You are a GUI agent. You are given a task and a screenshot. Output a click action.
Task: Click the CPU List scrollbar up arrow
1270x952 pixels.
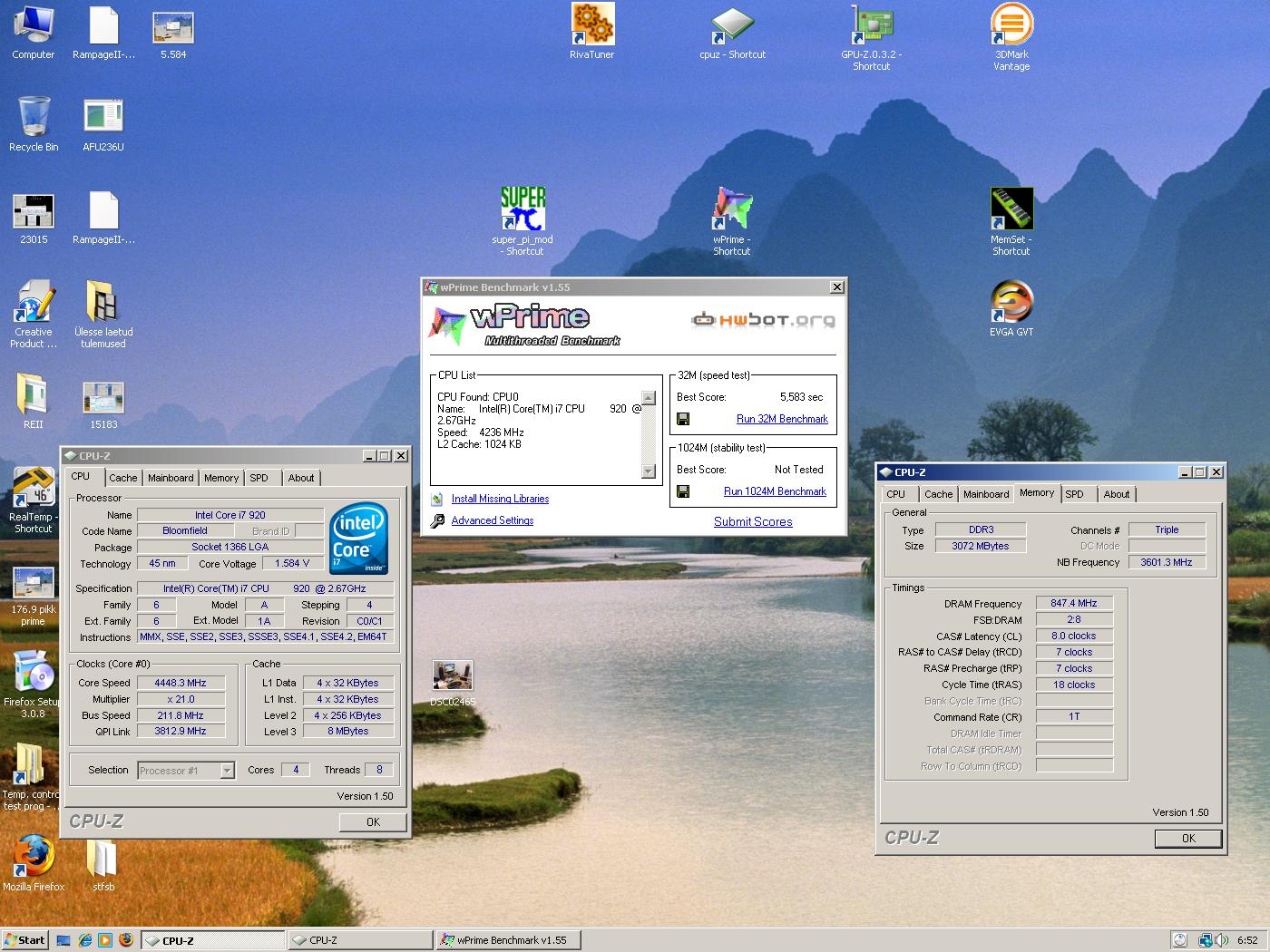649,398
